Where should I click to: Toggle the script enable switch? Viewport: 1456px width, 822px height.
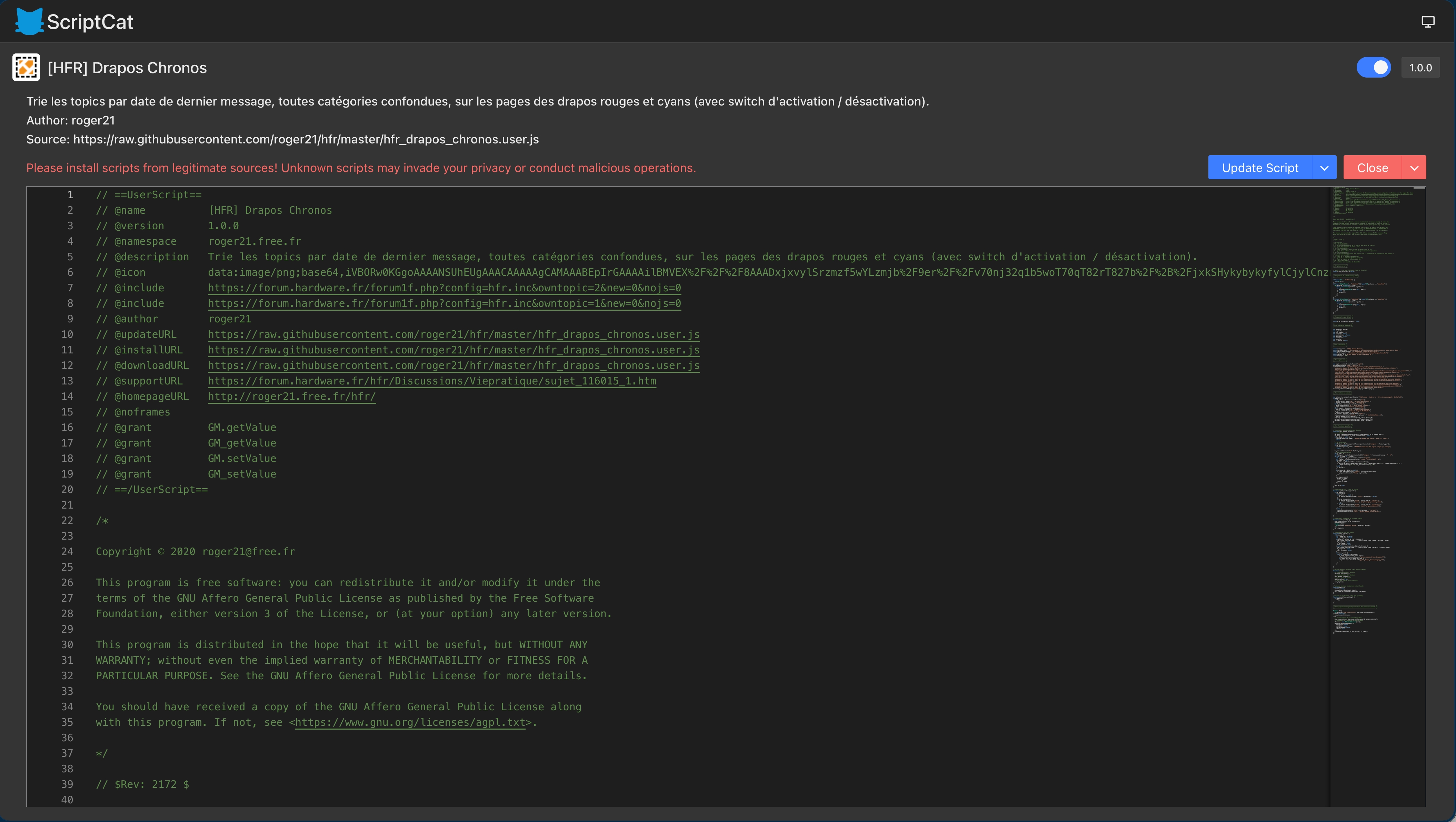pyautogui.click(x=1374, y=67)
